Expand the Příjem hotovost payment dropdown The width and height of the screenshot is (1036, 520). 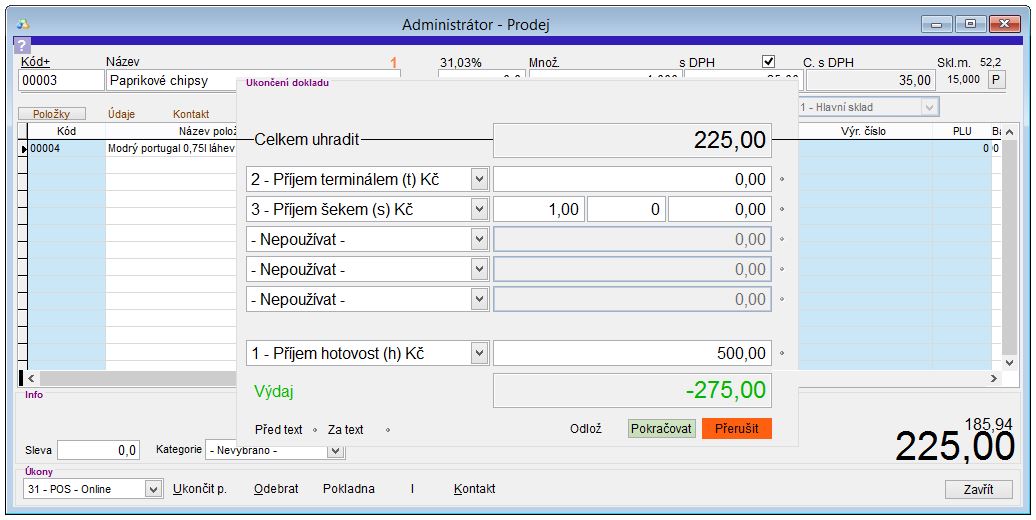click(x=478, y=354)
